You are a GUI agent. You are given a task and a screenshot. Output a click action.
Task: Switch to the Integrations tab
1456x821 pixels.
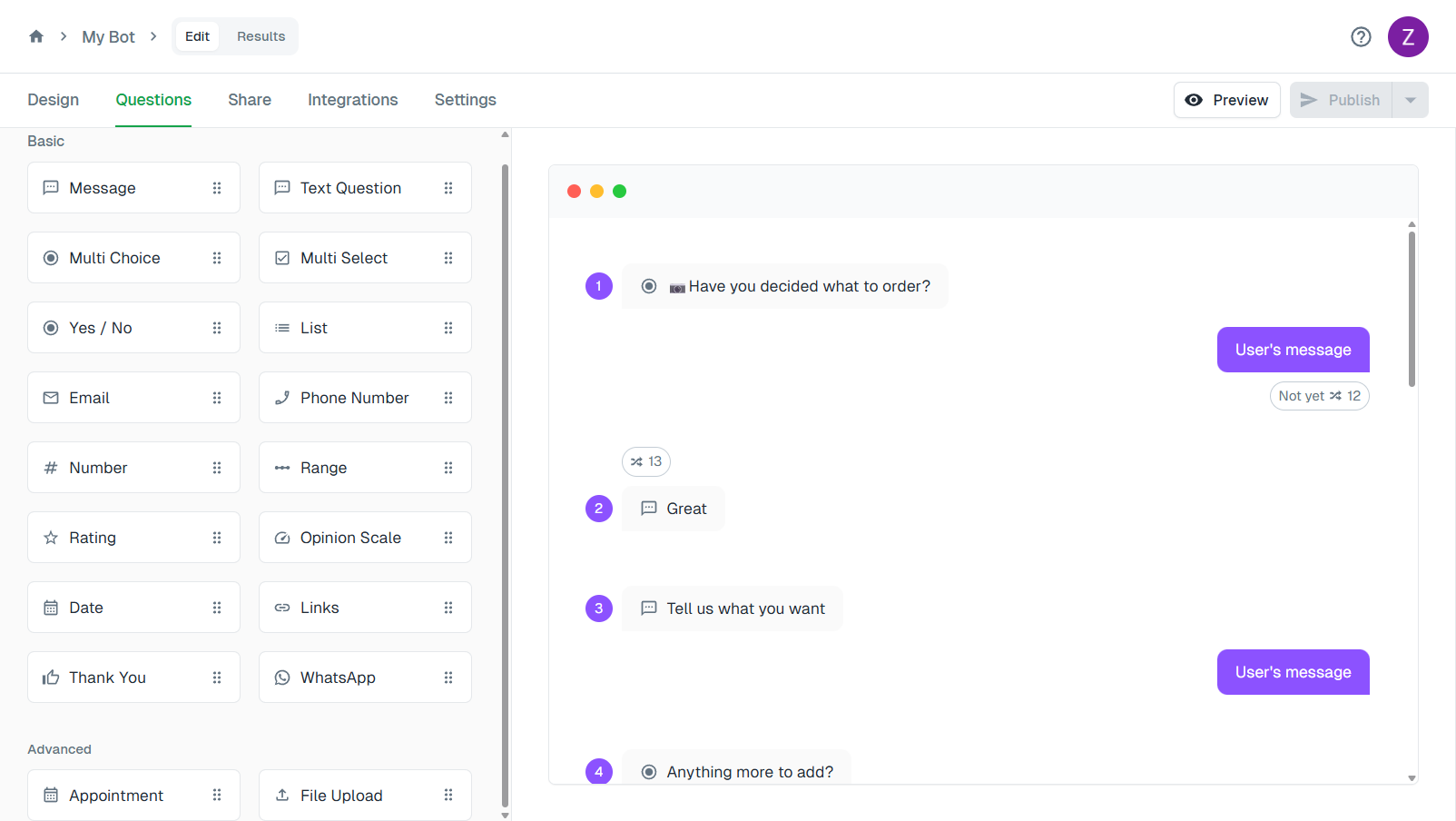(352, 100)
